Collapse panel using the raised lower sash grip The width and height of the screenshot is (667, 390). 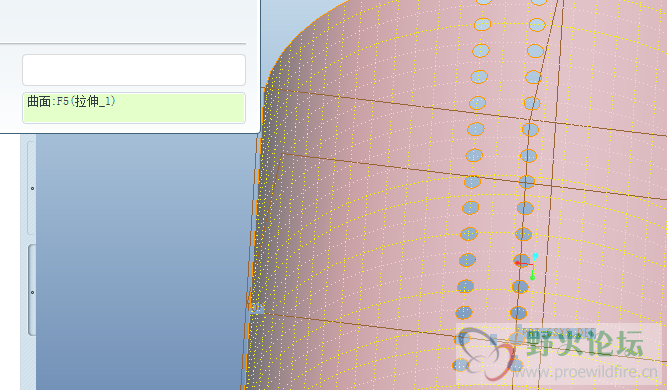[x=32, y=290]
